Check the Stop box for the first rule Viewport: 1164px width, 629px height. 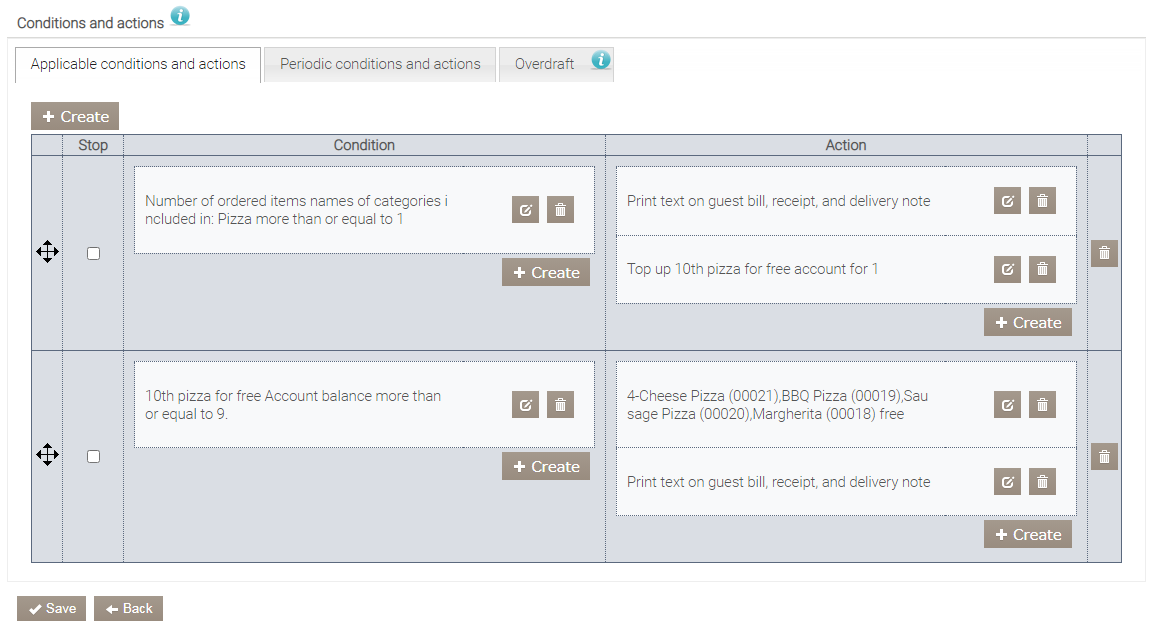[94, 253]
